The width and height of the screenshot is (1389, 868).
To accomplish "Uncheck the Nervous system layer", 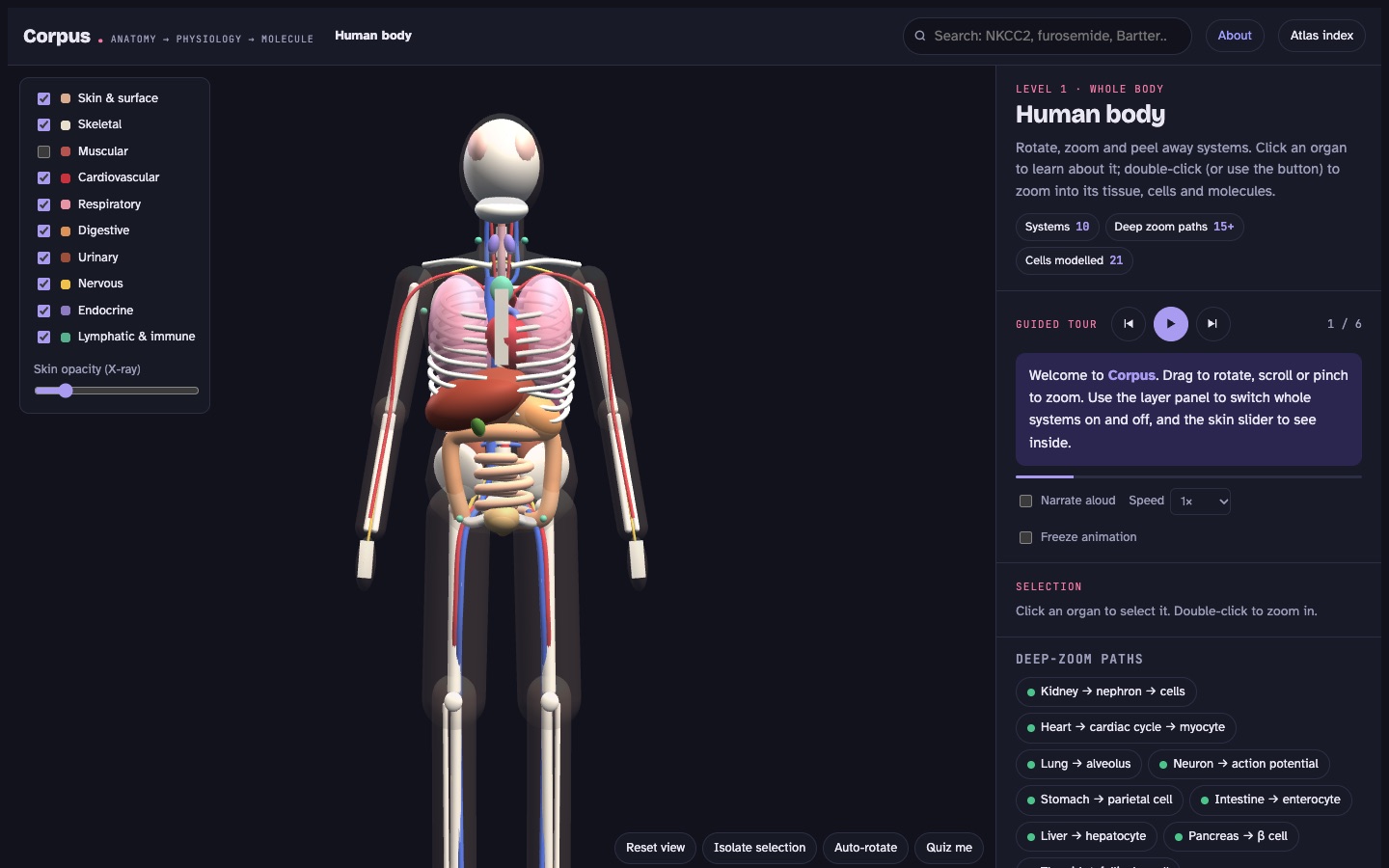I will pos(43,284).
